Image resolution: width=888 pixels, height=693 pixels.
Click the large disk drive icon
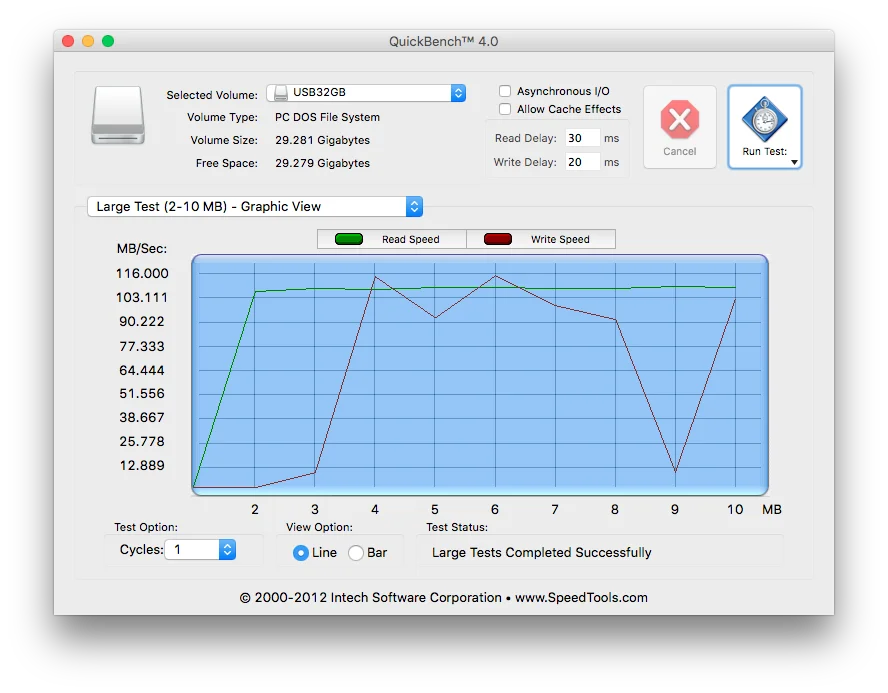click(x=118, y=115)
